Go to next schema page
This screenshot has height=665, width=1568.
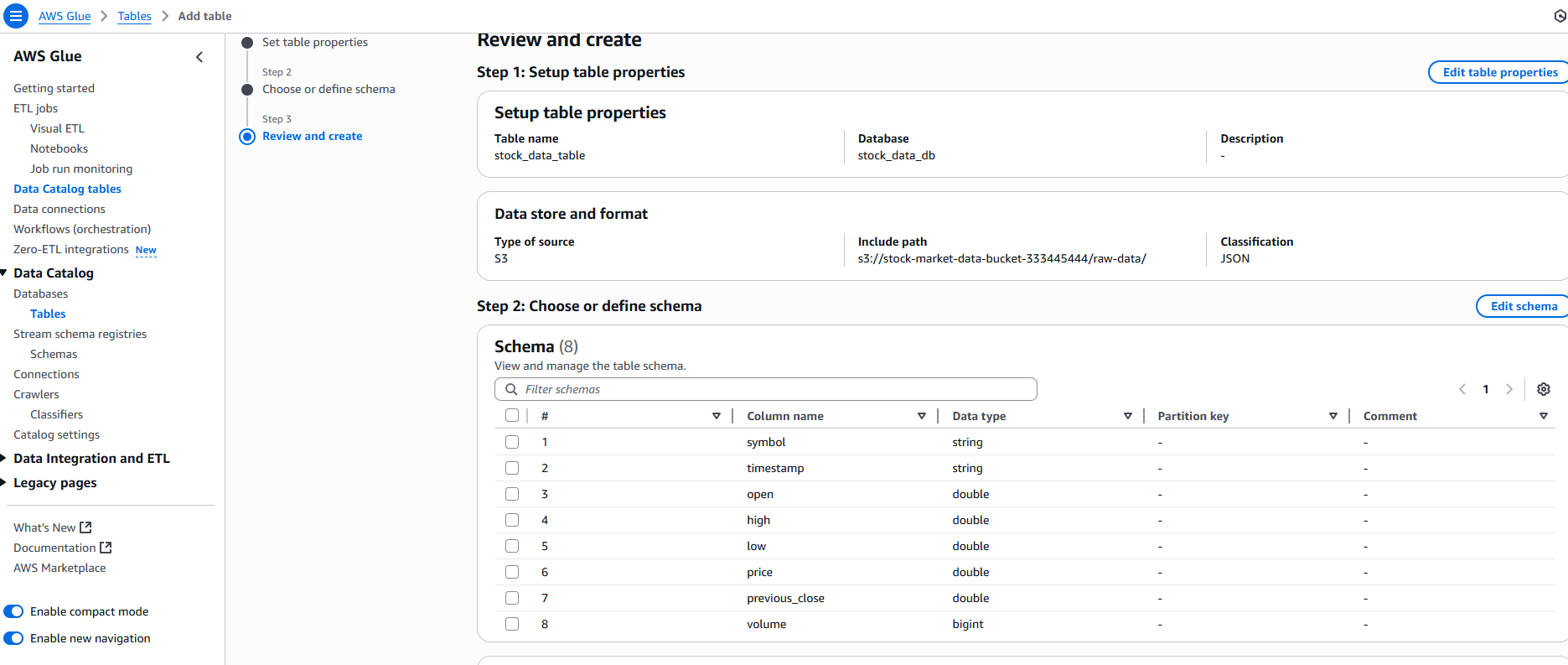pos(1509,389)
